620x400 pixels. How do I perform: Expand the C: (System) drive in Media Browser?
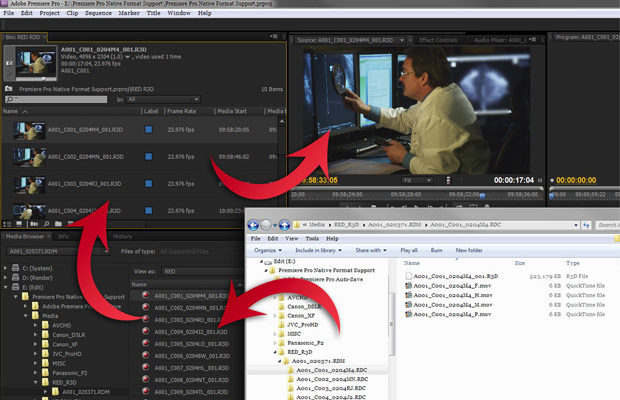click(5, 268)
